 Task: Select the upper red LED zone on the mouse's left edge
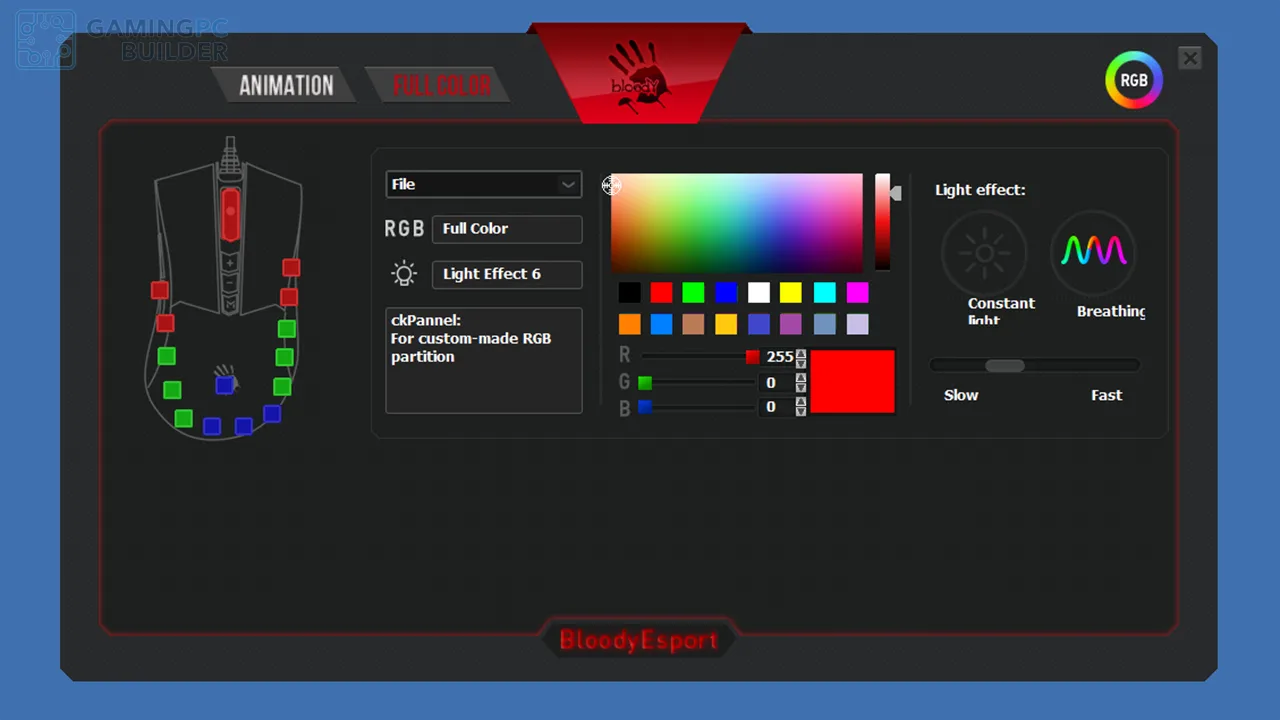click(x=160, y=290)
